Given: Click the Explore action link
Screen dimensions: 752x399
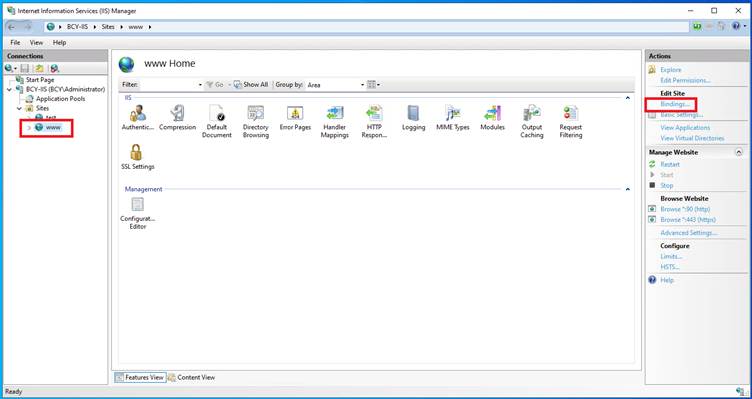Looking at the screenshot, I should [670, 70].
